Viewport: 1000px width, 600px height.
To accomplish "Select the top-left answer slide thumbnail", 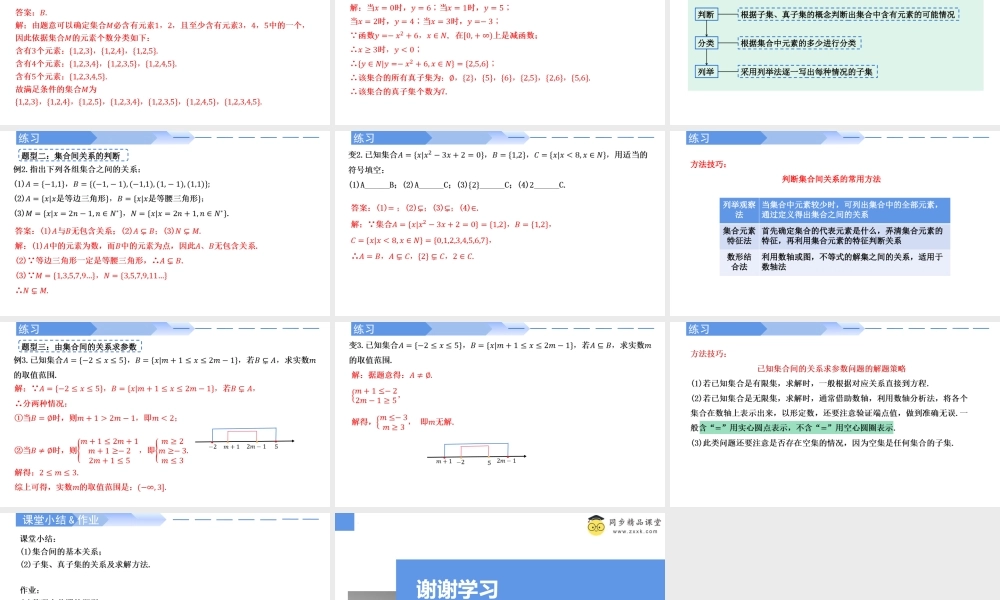I will click(x=166, y=57).
